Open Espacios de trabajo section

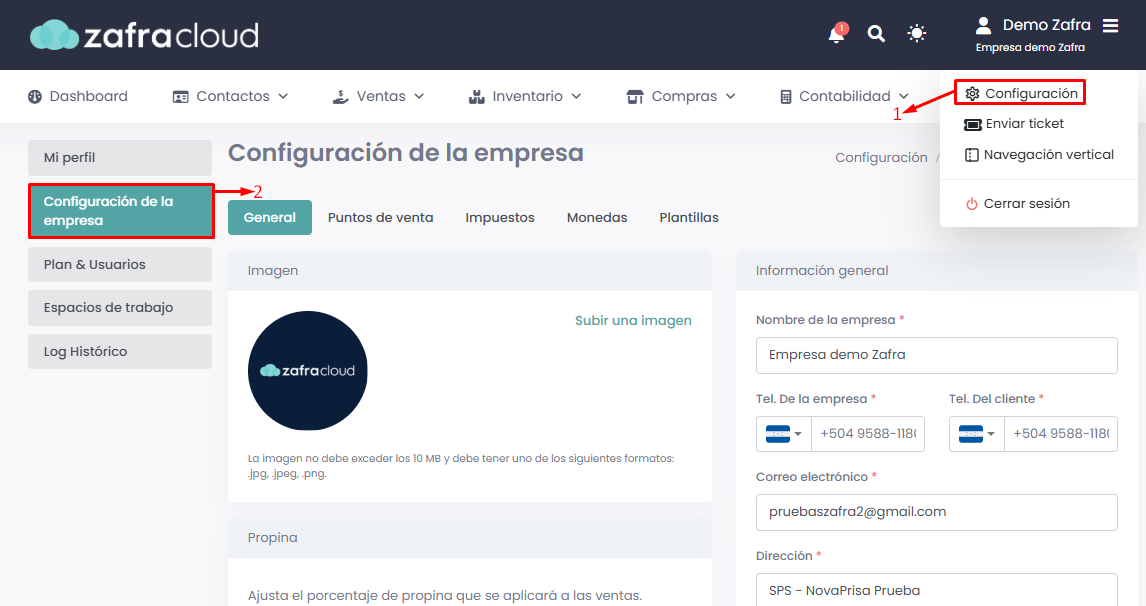tap(120, 308)
